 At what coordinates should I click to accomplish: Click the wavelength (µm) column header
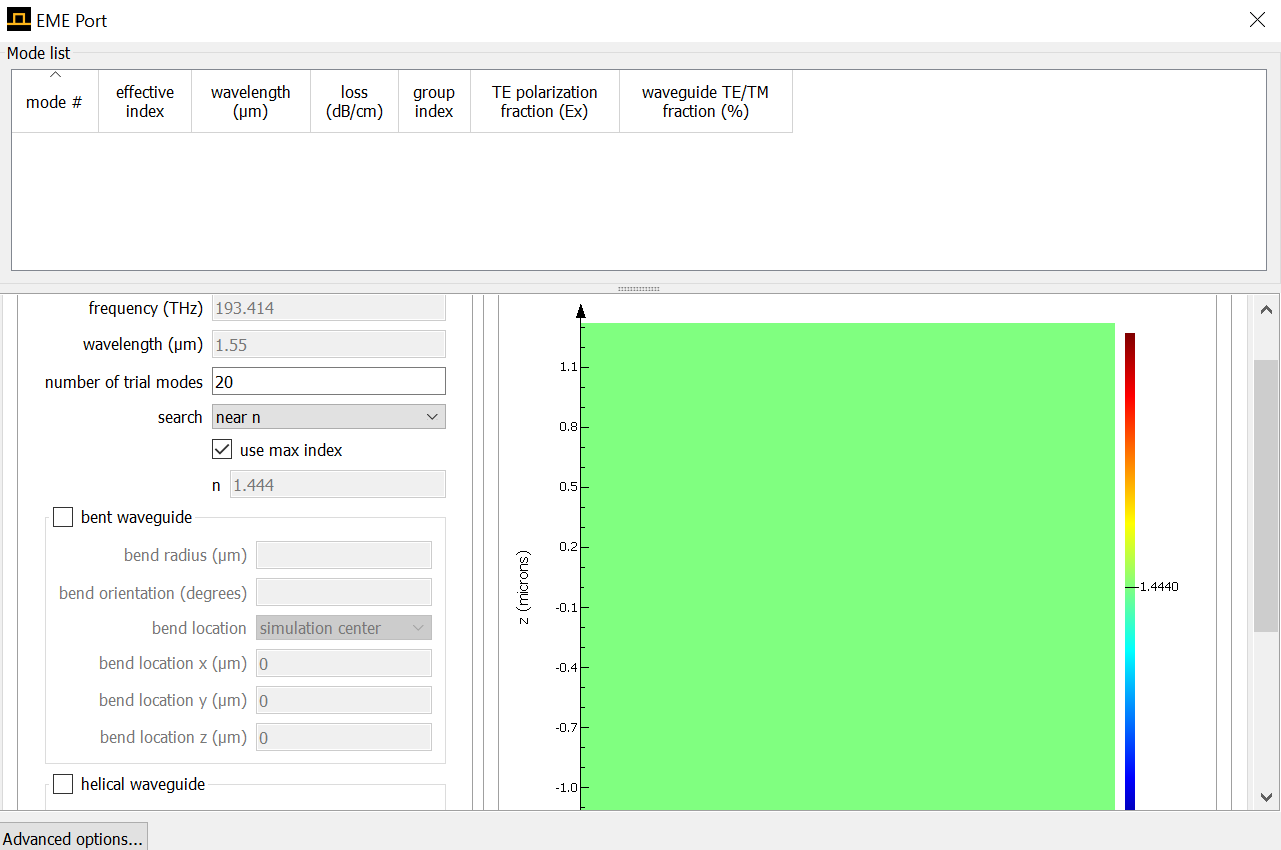251,101
